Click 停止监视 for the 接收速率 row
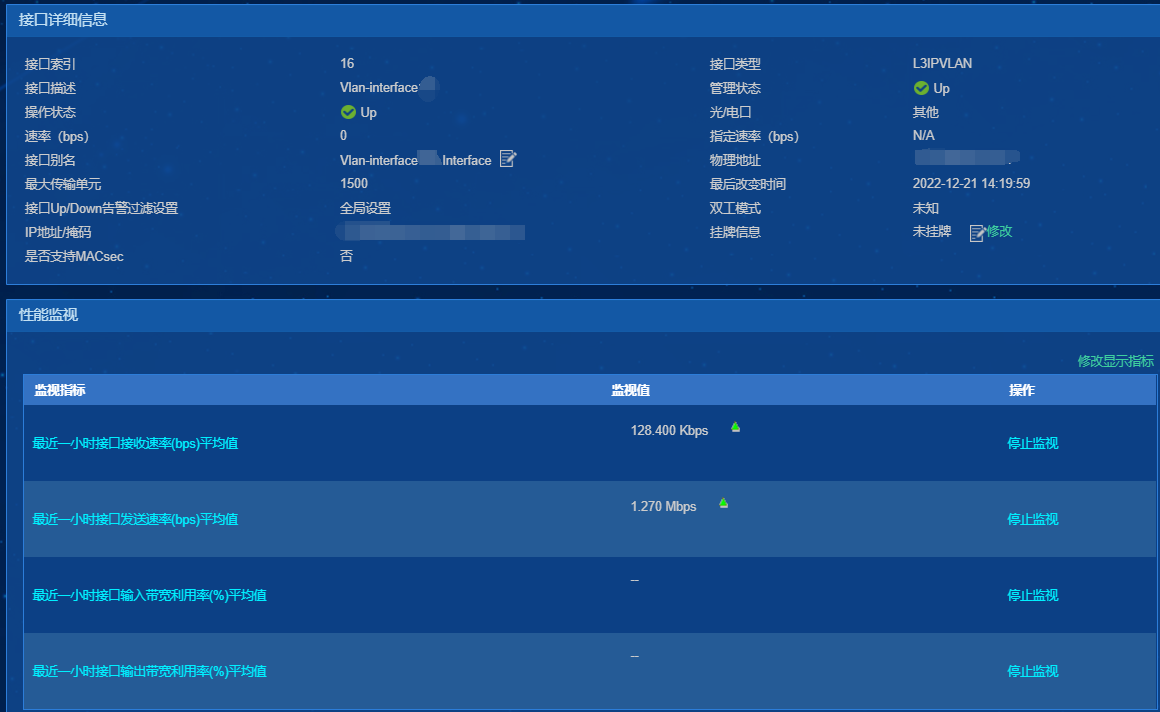 pos(1033,443)
